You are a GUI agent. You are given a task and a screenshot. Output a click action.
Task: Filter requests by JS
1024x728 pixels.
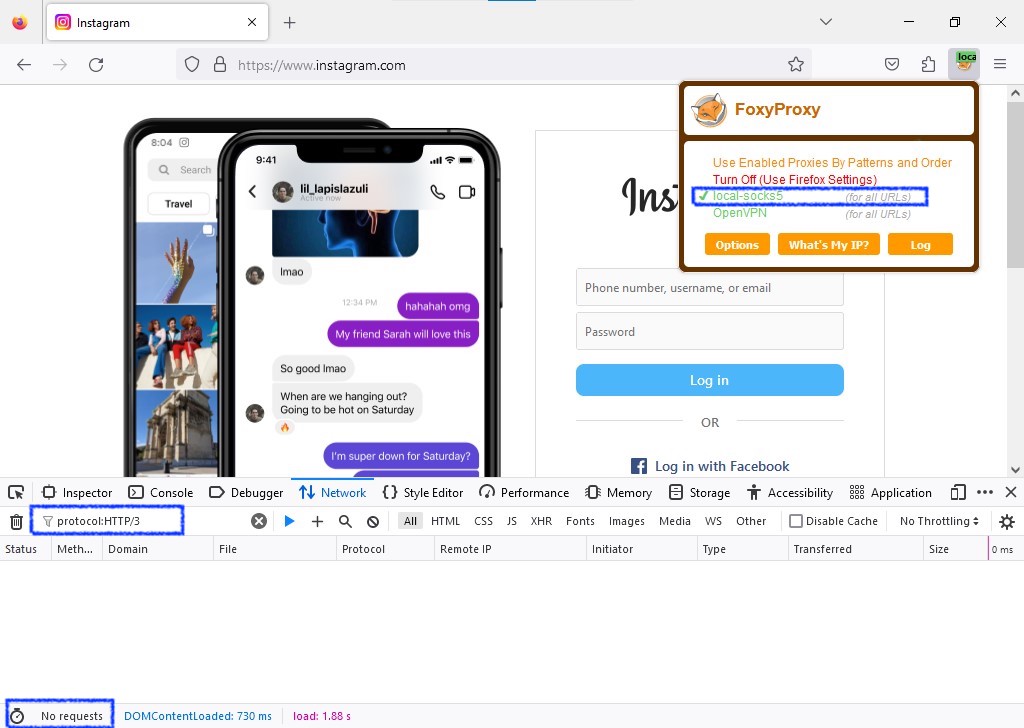click(511, 521)
